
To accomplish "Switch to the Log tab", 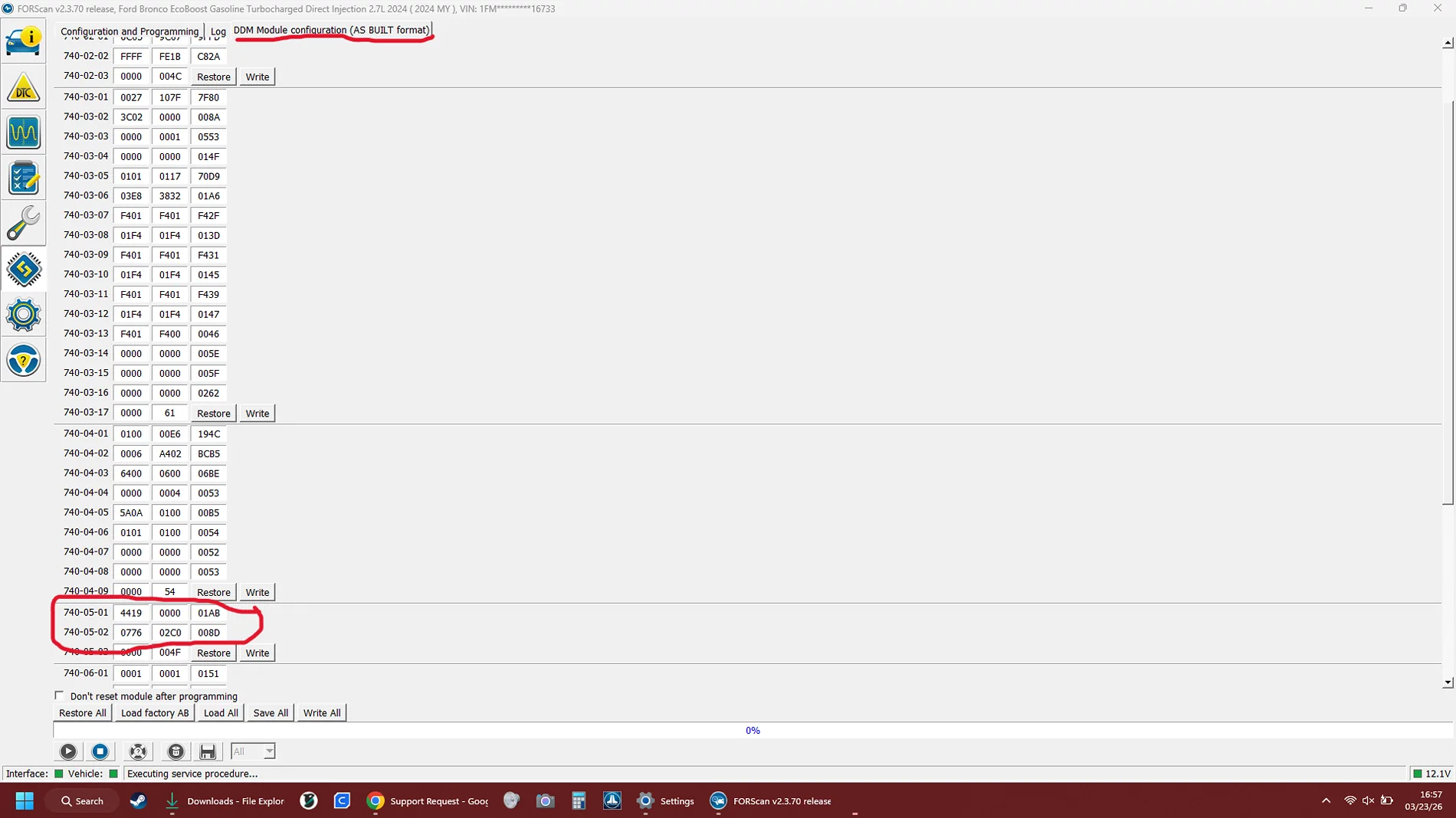I will [x=218, y=31].
